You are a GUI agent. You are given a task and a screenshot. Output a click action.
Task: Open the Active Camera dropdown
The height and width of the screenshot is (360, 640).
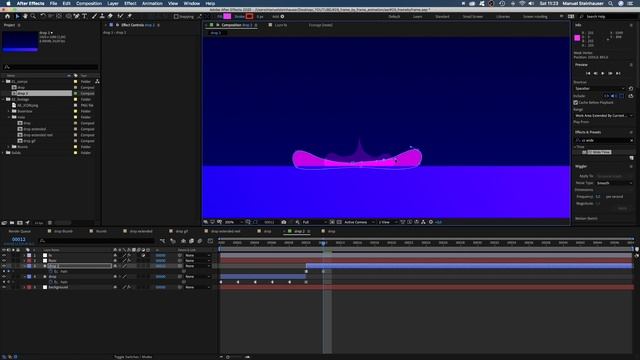(359, 222)
